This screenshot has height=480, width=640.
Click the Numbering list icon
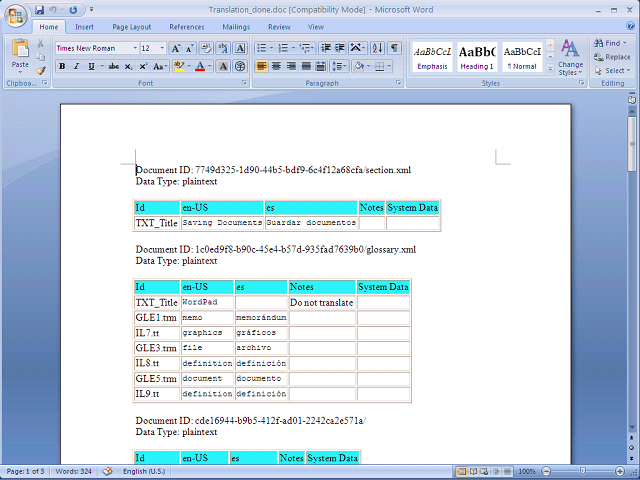click(283, 49)
